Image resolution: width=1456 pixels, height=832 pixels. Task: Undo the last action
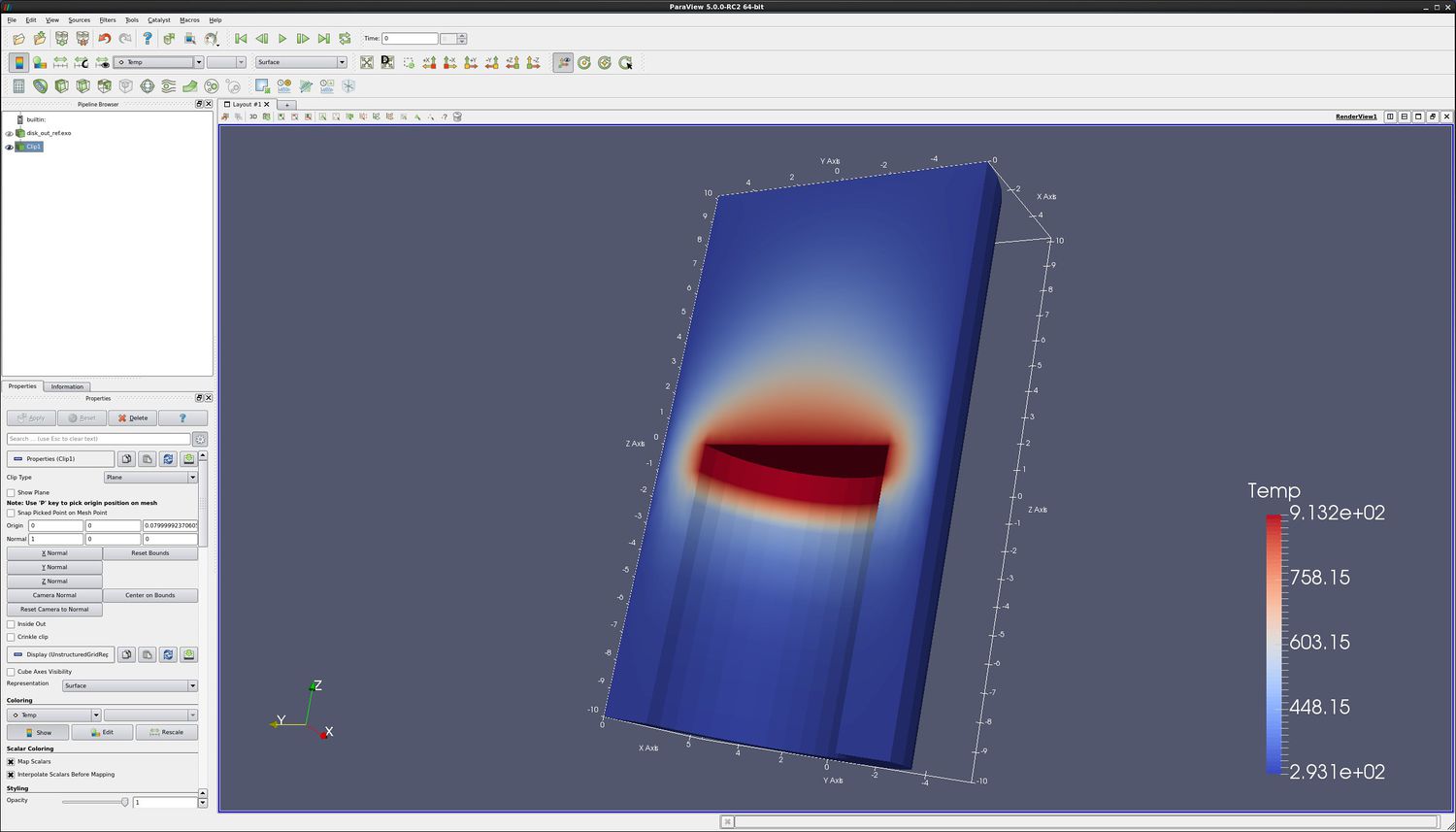(104, 39)
